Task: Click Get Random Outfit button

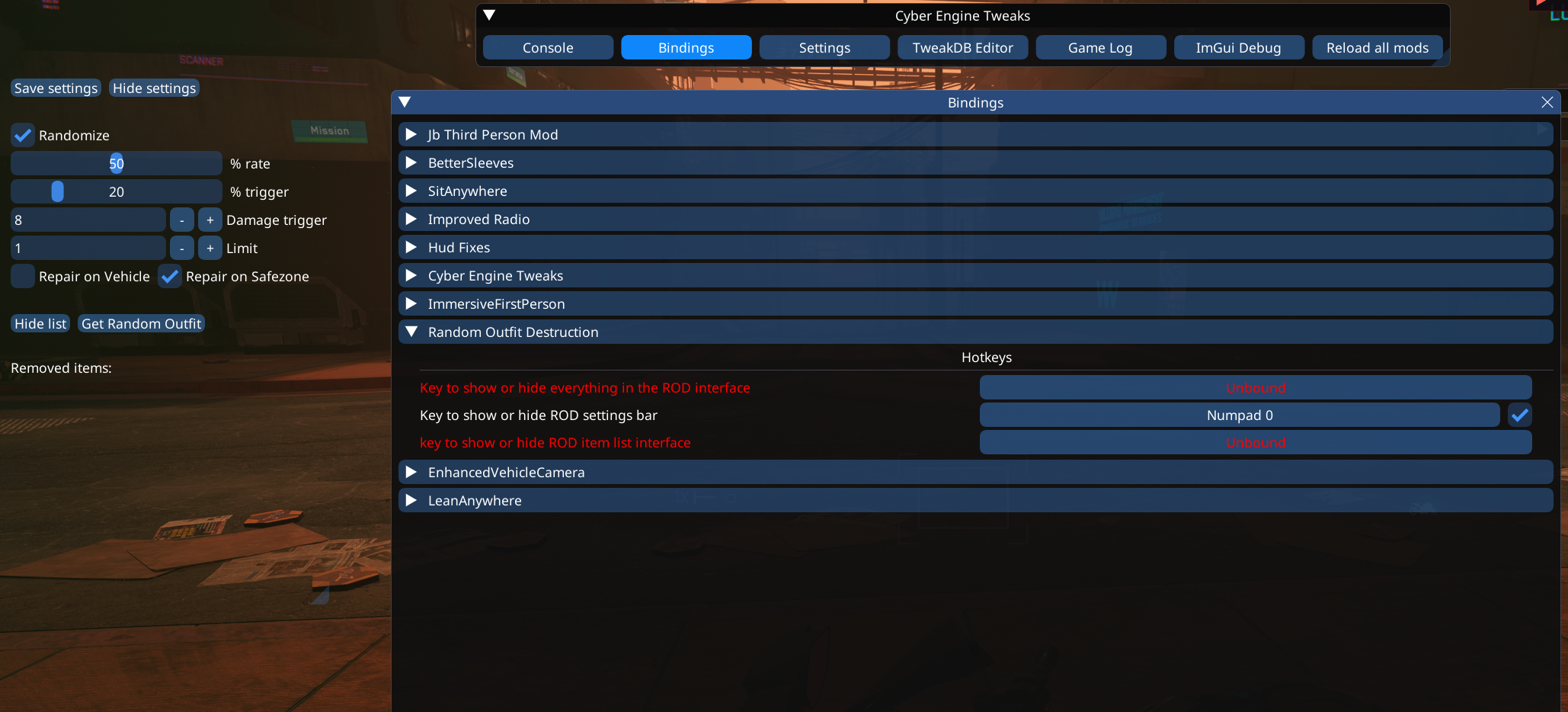Action: (x=141, y=324)
